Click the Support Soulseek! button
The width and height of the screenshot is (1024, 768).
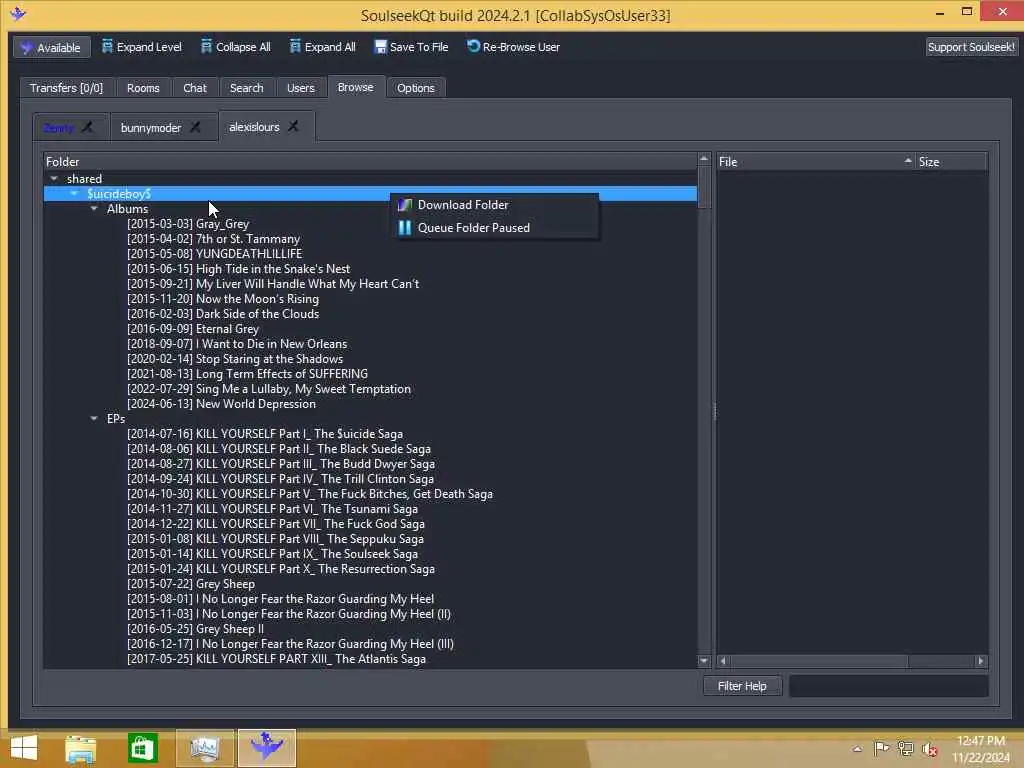(970, 47)
